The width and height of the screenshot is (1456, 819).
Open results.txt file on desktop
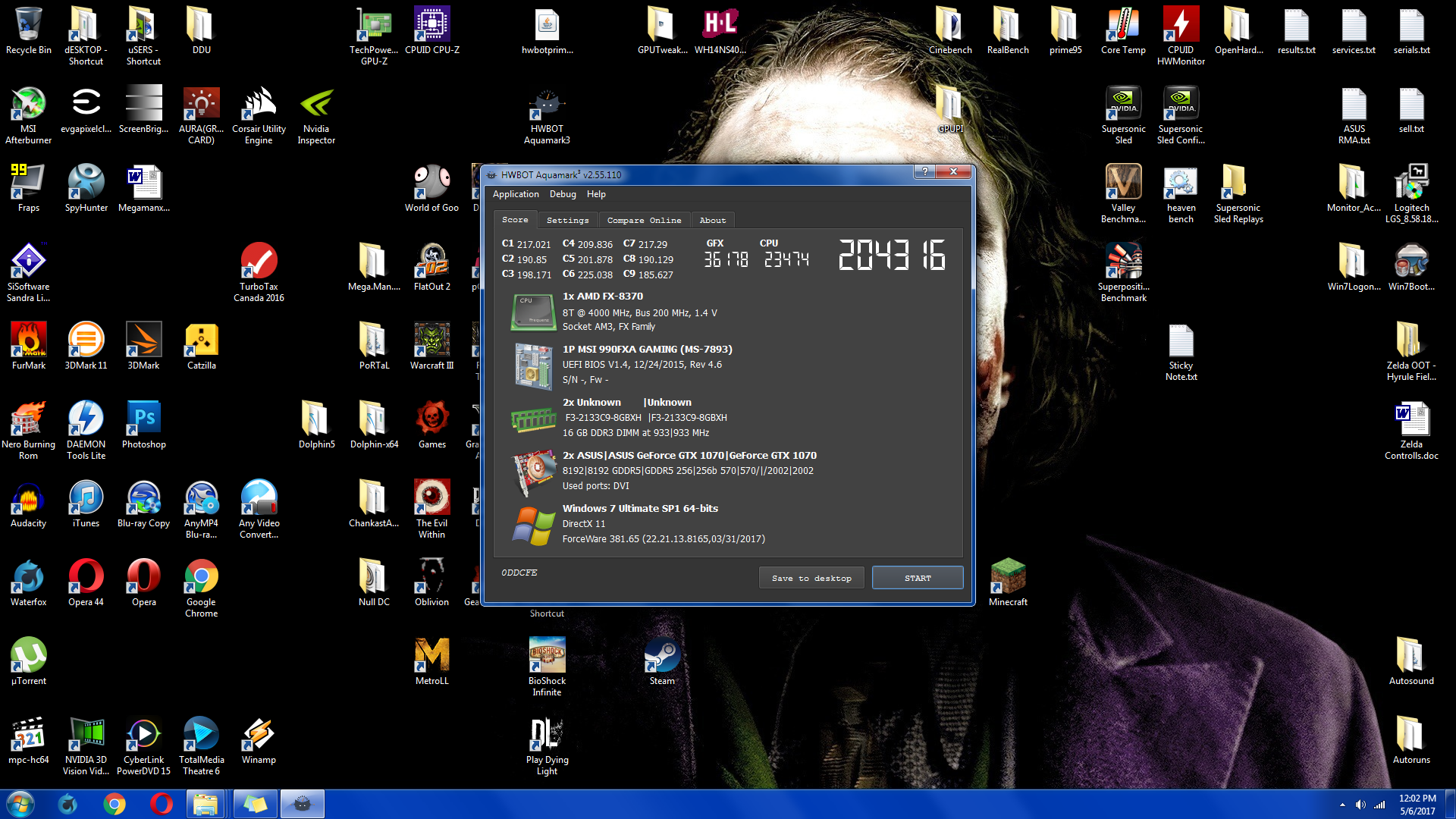tap(1296, 30)
